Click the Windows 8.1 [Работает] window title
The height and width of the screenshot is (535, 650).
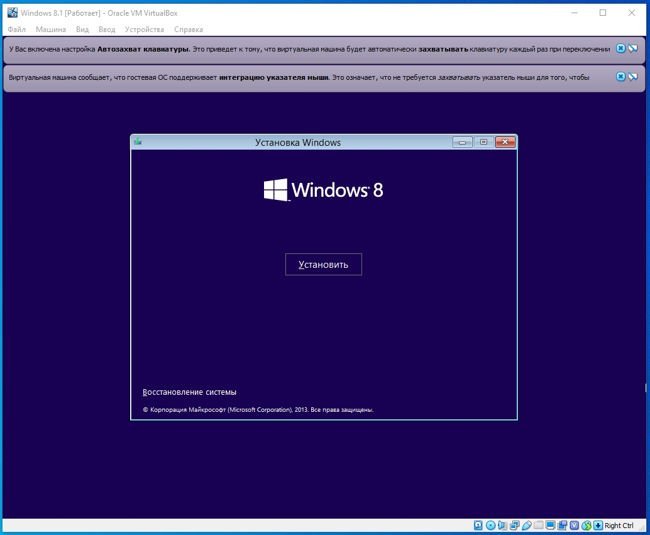pos(99,13)
